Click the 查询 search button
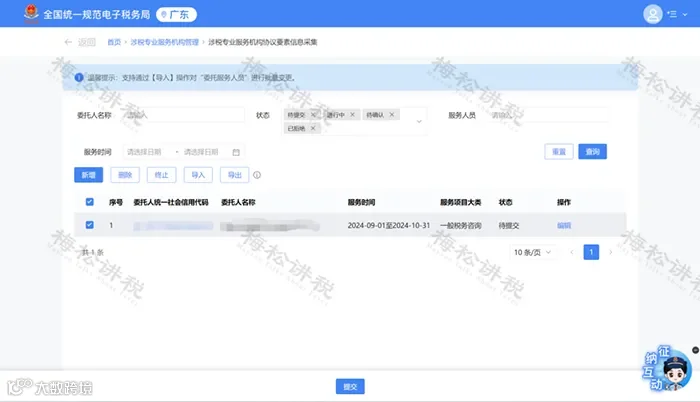The width and height of the screenshot is (700, 402). (x=592, y=152)
